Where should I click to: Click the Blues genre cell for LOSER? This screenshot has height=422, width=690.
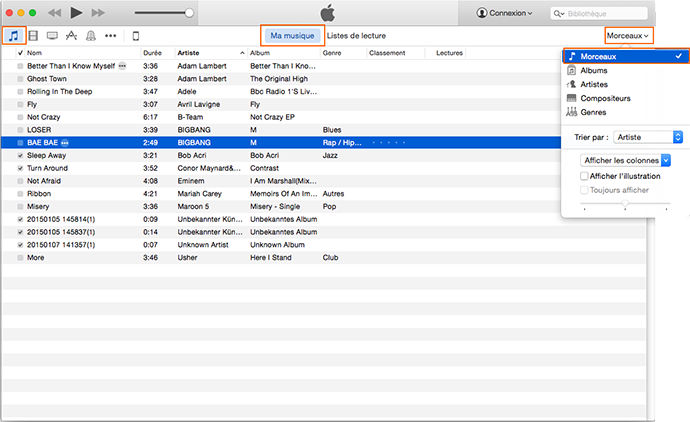coord(332,130)
